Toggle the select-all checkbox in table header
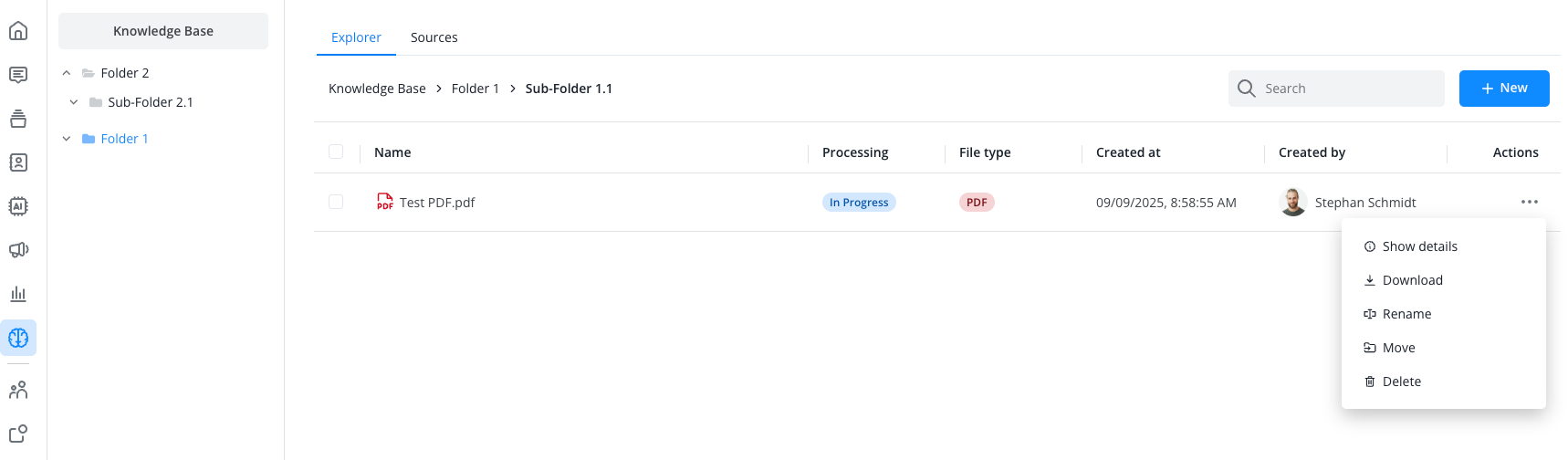Screen dimensions: 1568x460 tap(336, 152)
